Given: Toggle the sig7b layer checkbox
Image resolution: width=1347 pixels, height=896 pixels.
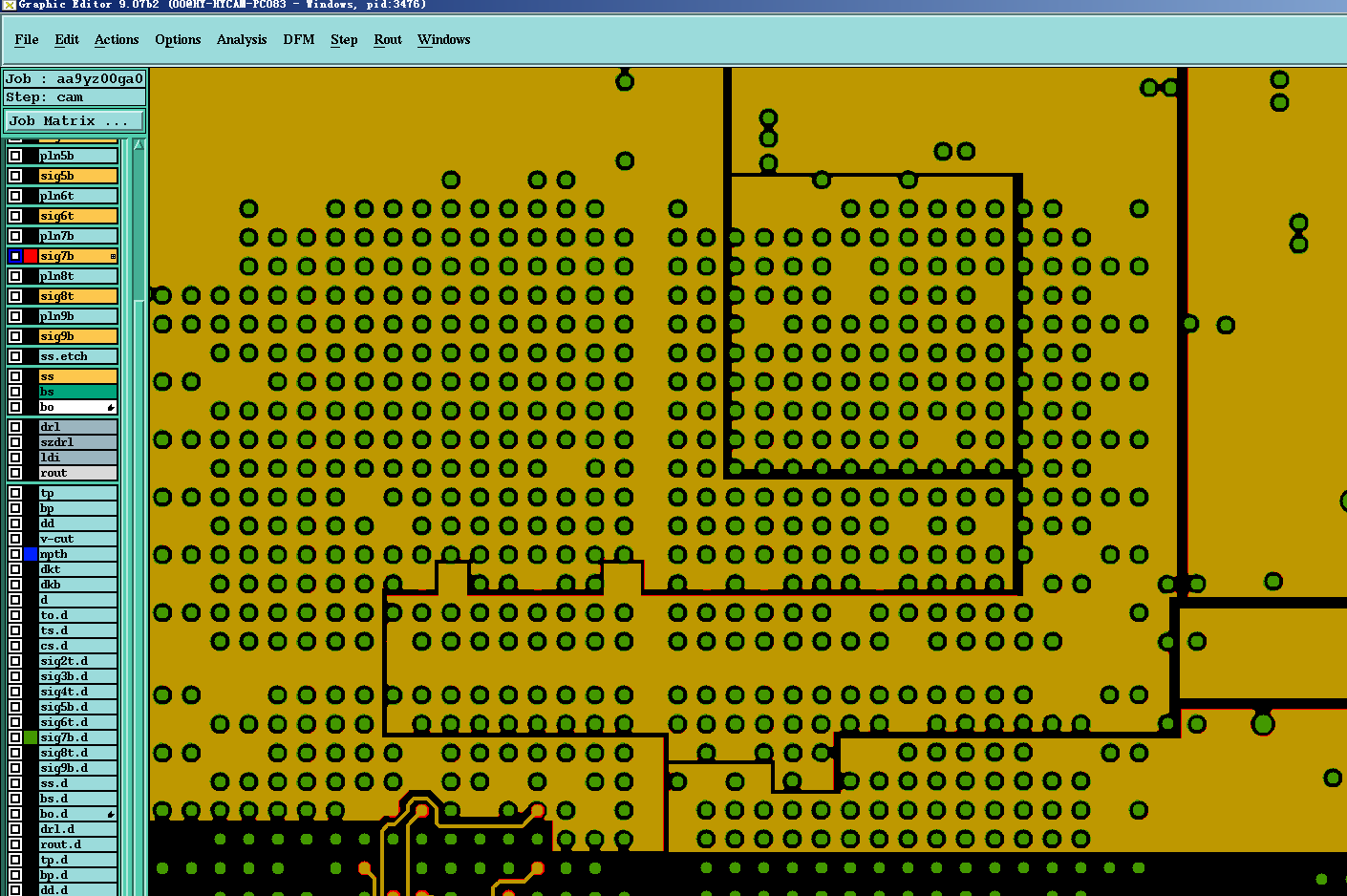Looking at the screenshot, I should 15,256.
